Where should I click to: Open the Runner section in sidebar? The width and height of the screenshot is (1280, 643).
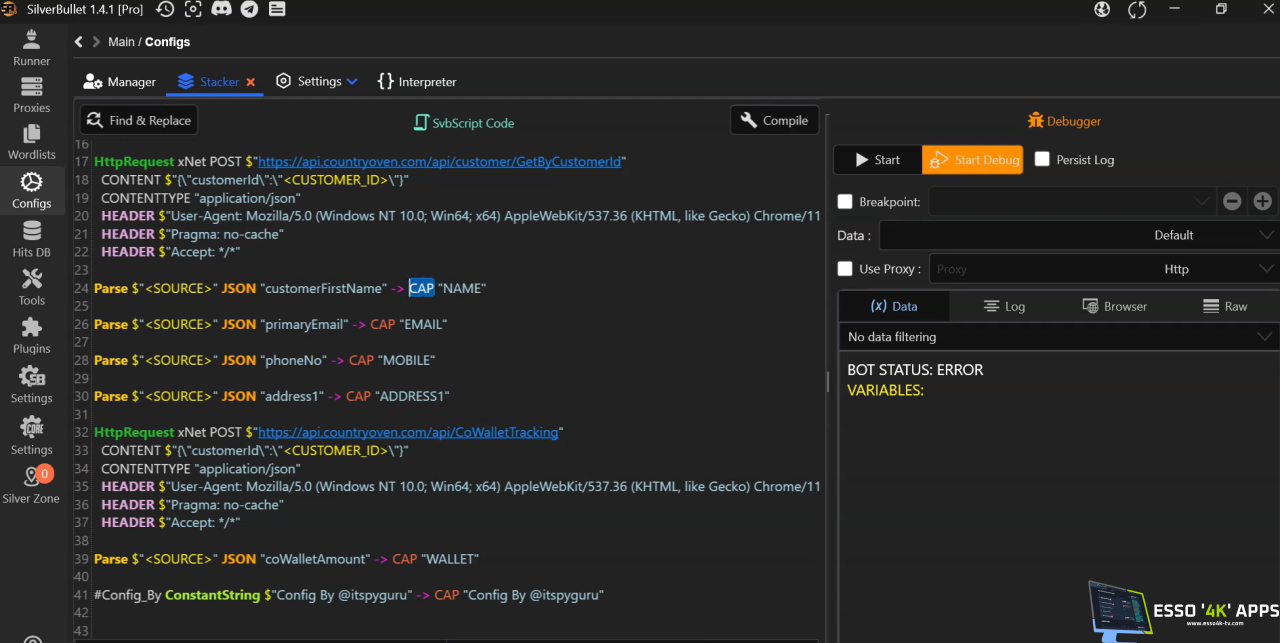(x=32, y=47)
